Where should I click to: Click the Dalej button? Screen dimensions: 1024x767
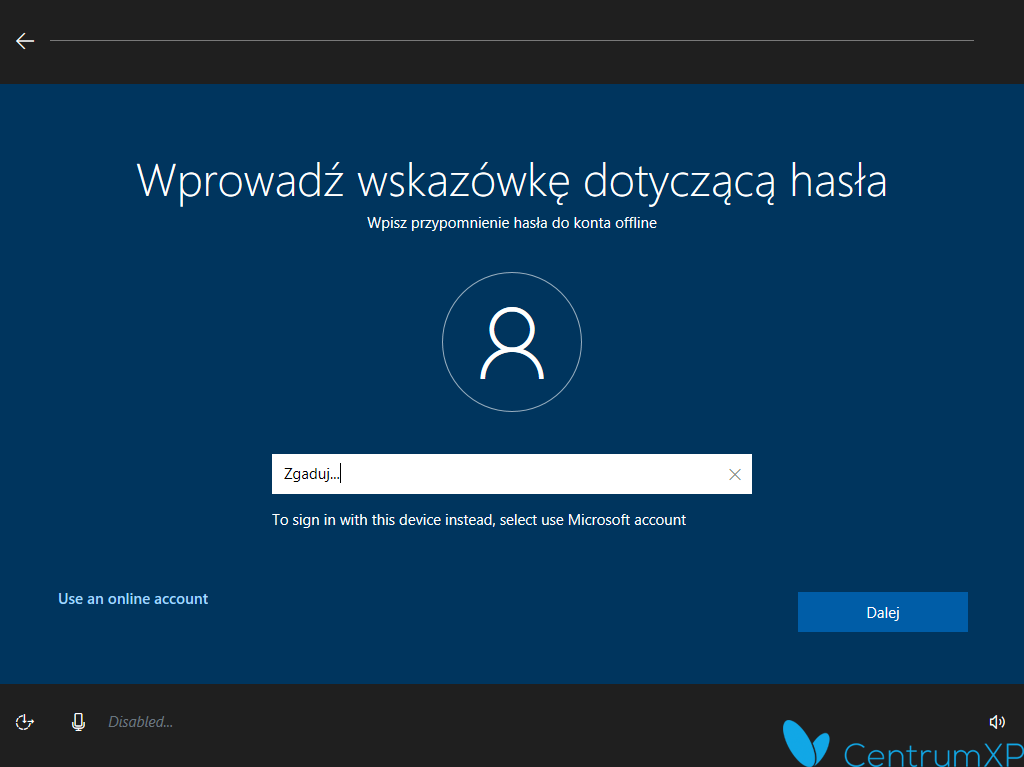pyautogui.click(x=882, y=612)
